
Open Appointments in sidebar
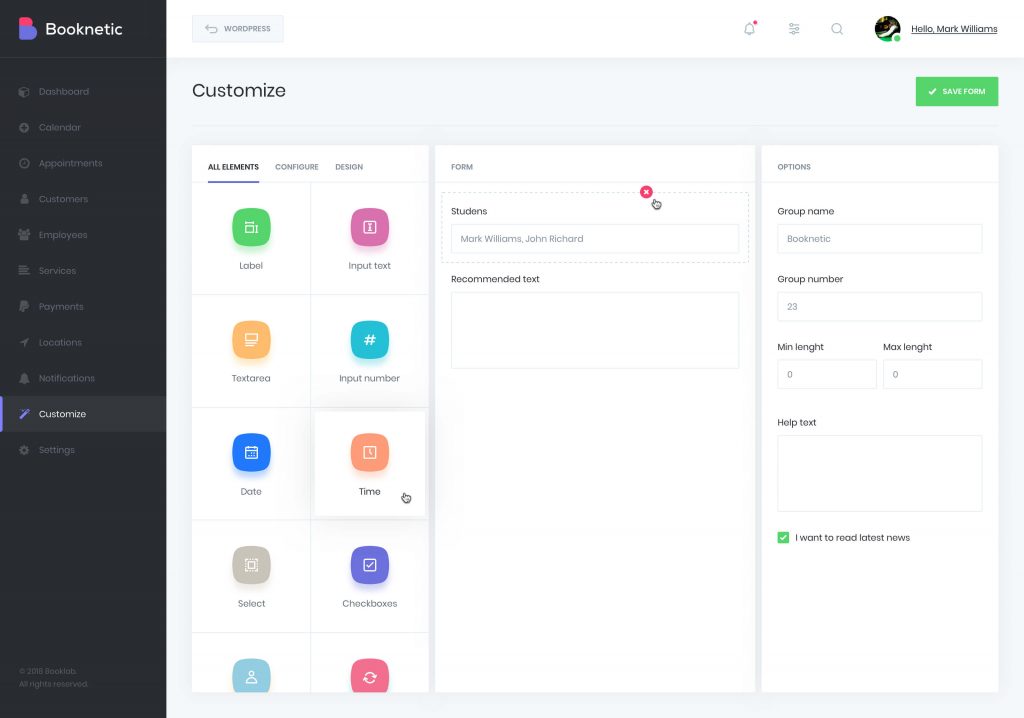pyautogui.click(x=70, y=163)
